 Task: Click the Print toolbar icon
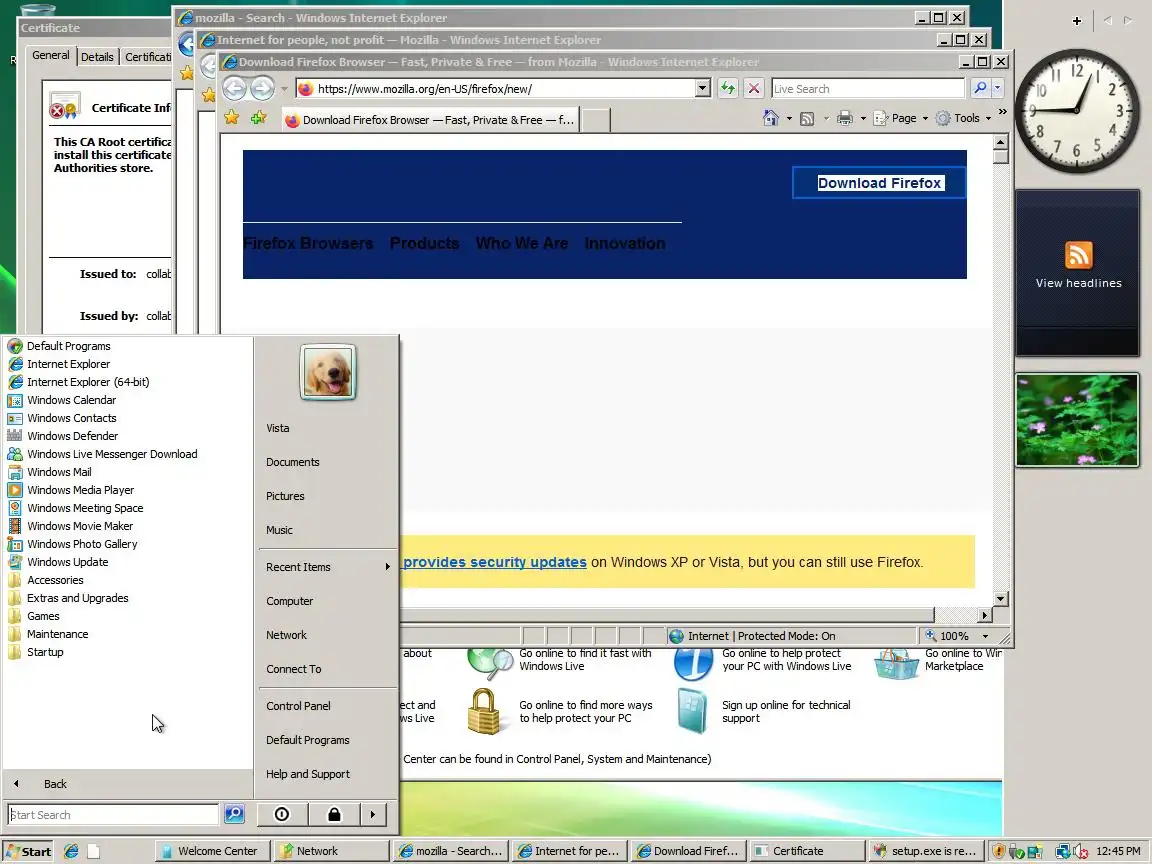[845, 118]
